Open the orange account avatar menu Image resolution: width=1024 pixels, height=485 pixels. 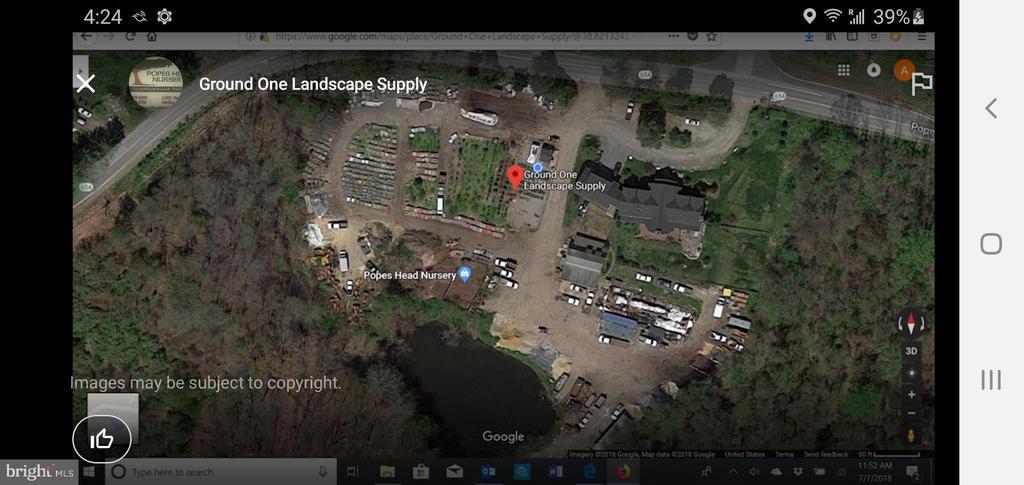pos(903,70)
